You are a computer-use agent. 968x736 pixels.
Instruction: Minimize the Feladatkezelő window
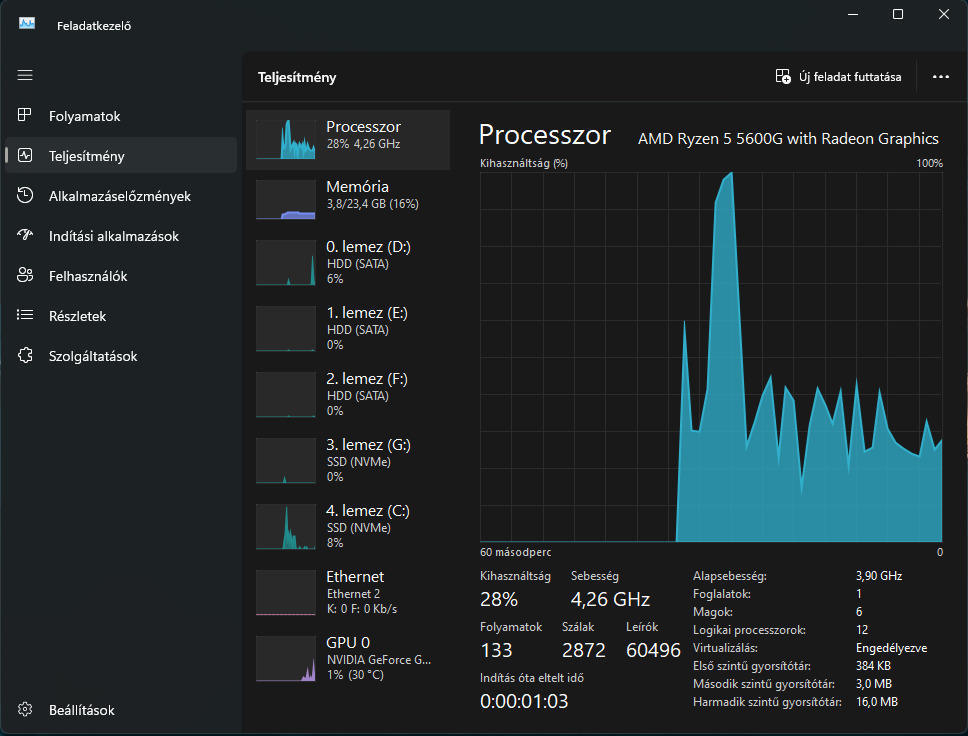(853, 14)
